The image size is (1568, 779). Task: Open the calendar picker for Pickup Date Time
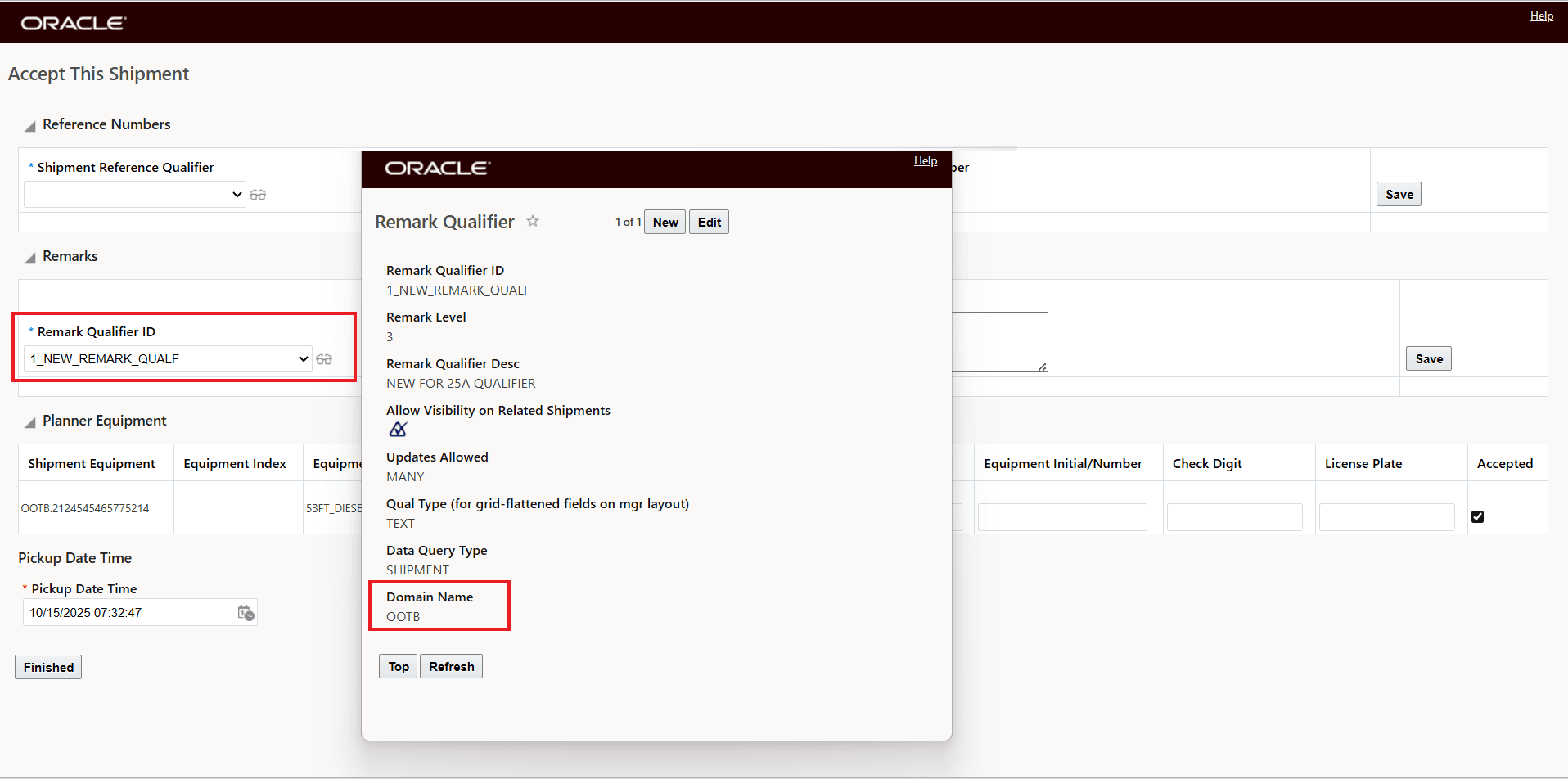[246, 612]
